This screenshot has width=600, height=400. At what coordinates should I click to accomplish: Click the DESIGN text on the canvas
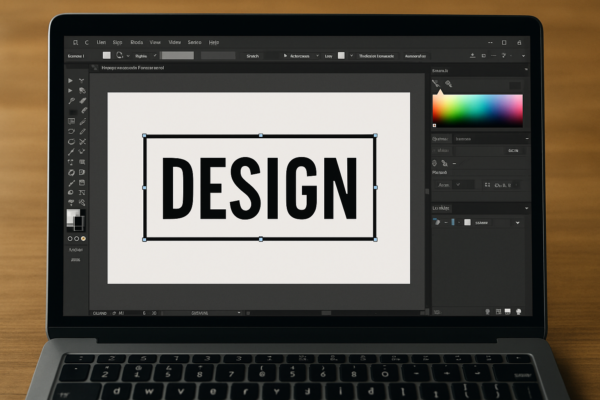click(259, 188)
